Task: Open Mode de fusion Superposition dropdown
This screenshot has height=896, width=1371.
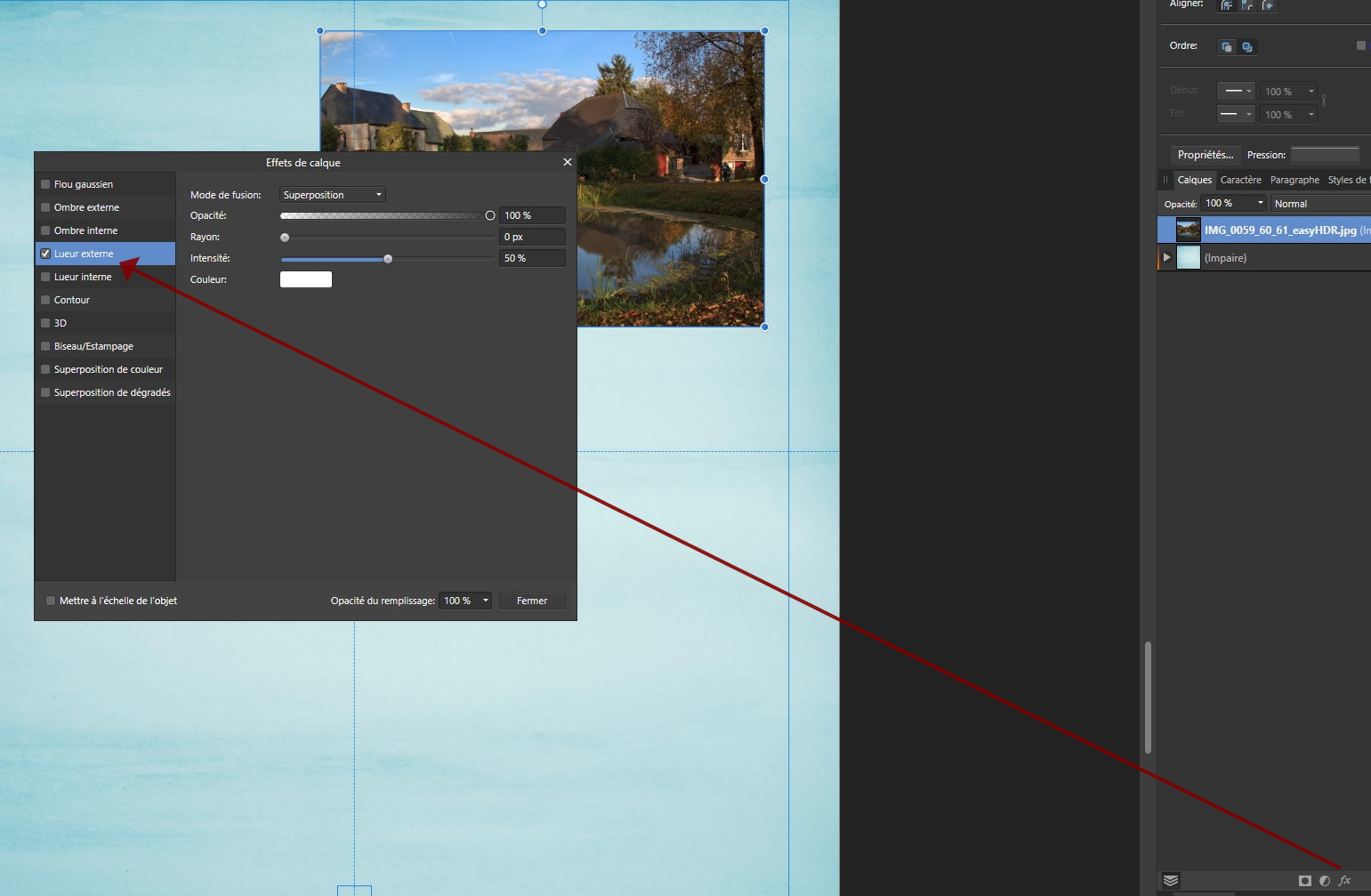Action: [333, 195]
